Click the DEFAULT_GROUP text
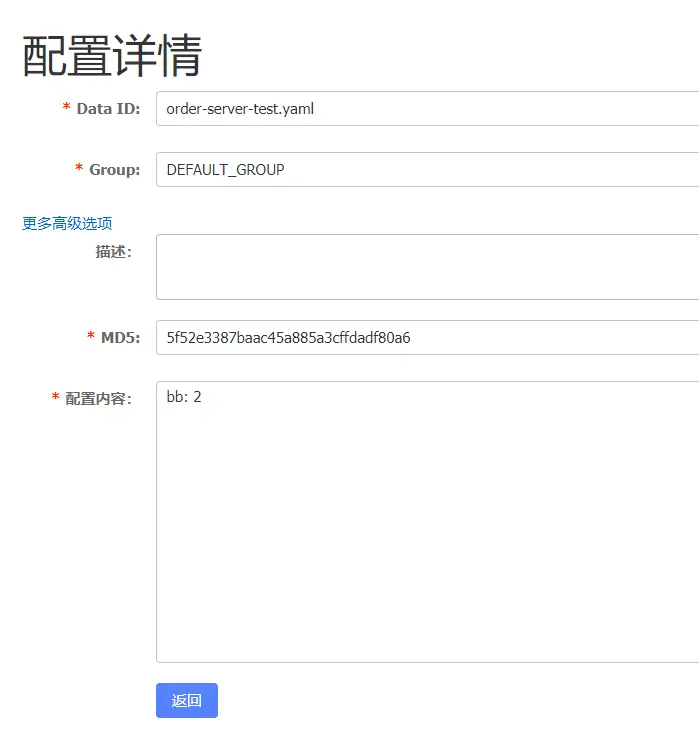Image resolution: width=699 pixels, height=736 pixels. (x=225, y=170)
